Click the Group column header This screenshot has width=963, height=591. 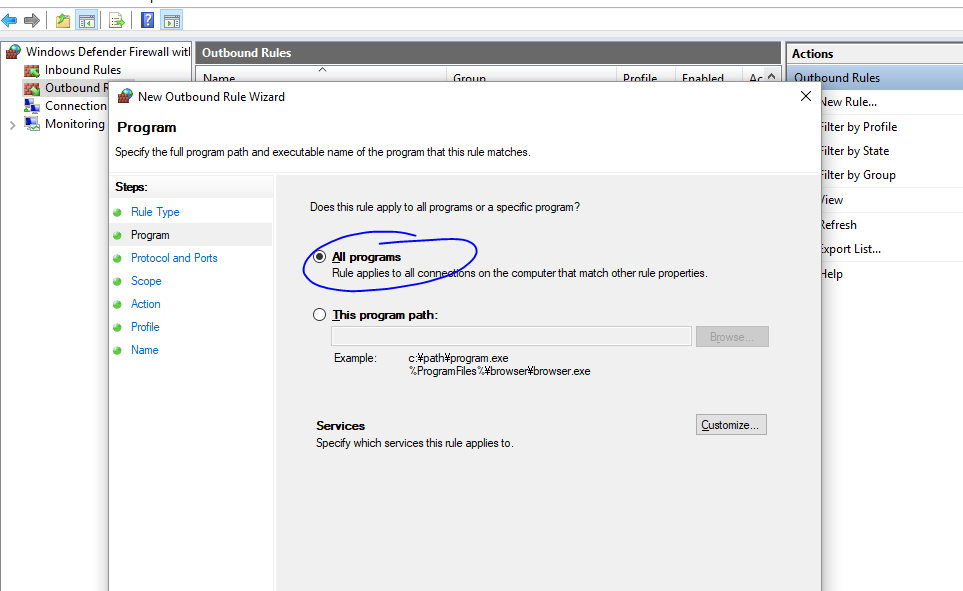[532, 76]
